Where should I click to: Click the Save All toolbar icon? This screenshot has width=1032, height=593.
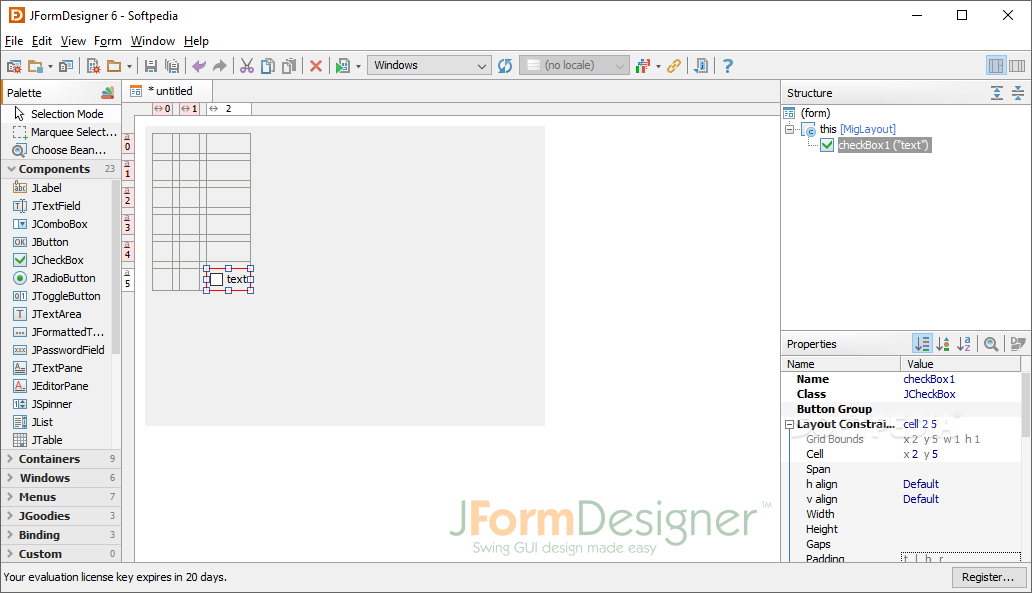click(172, 66)
